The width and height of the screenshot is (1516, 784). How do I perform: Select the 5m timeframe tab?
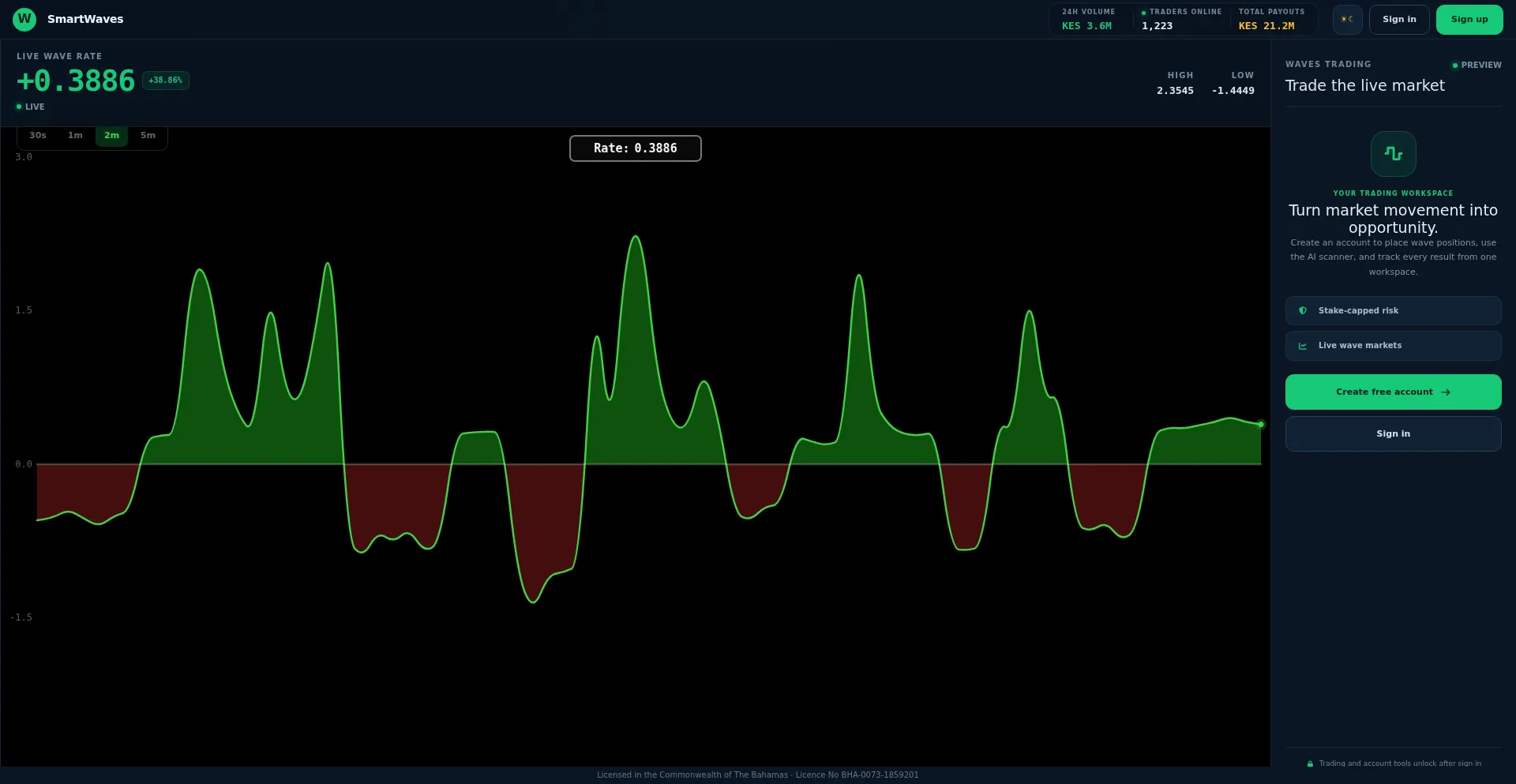coord(148,136)
